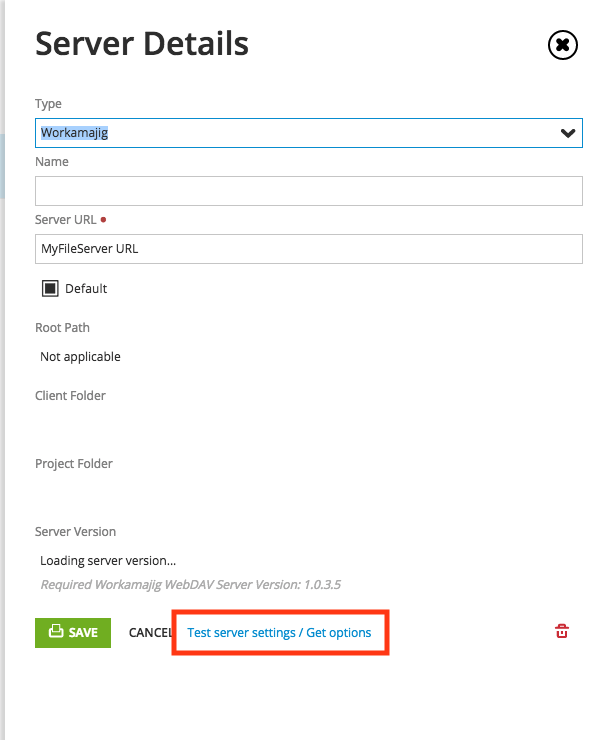Toggle the Default checkbox
This screenshot has width=605, height=740.
50,288
